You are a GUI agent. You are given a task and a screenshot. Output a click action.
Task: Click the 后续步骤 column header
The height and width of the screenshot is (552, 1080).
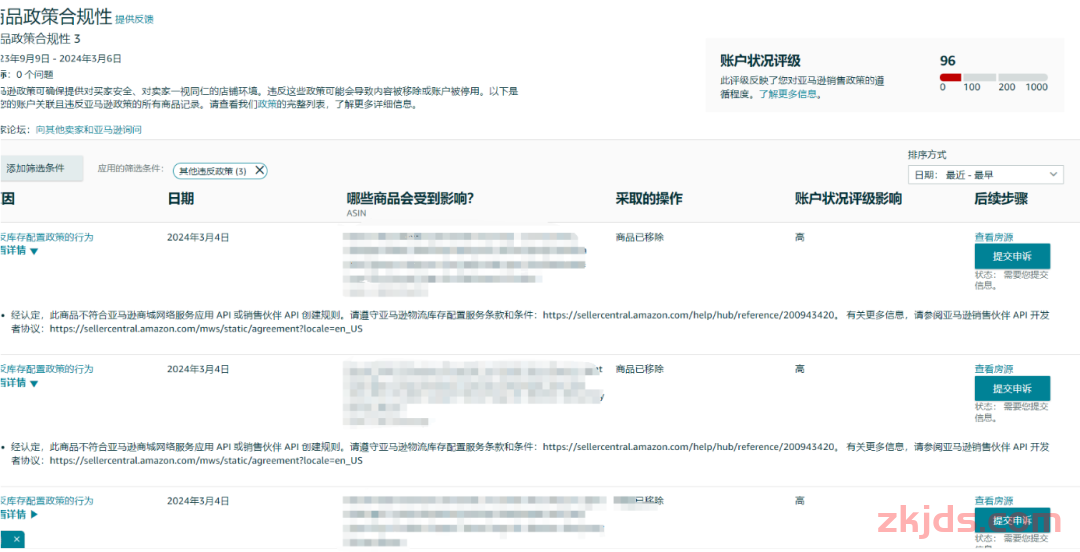tap(1001, 199)
